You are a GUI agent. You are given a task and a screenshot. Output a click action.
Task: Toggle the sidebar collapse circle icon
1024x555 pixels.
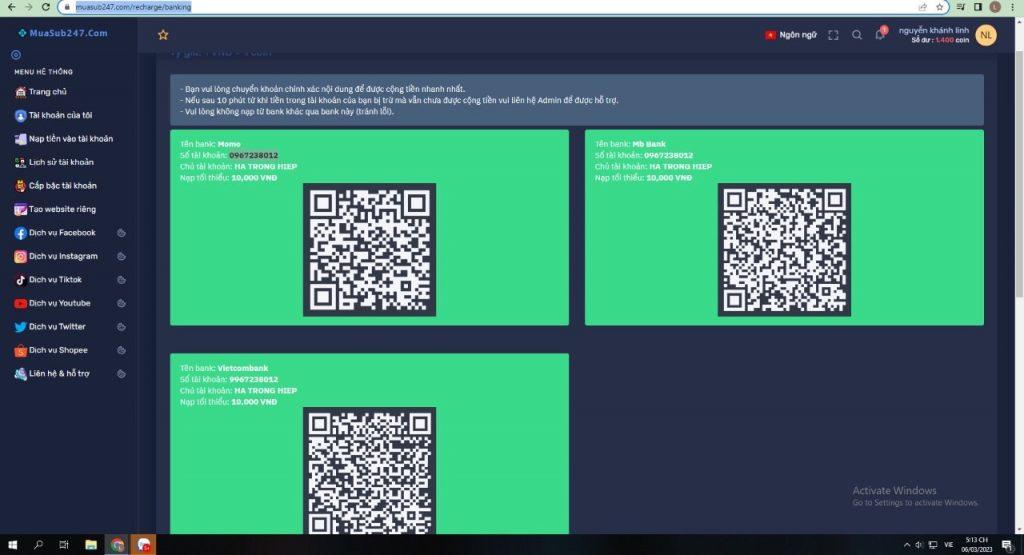click(x=16, y=55)
